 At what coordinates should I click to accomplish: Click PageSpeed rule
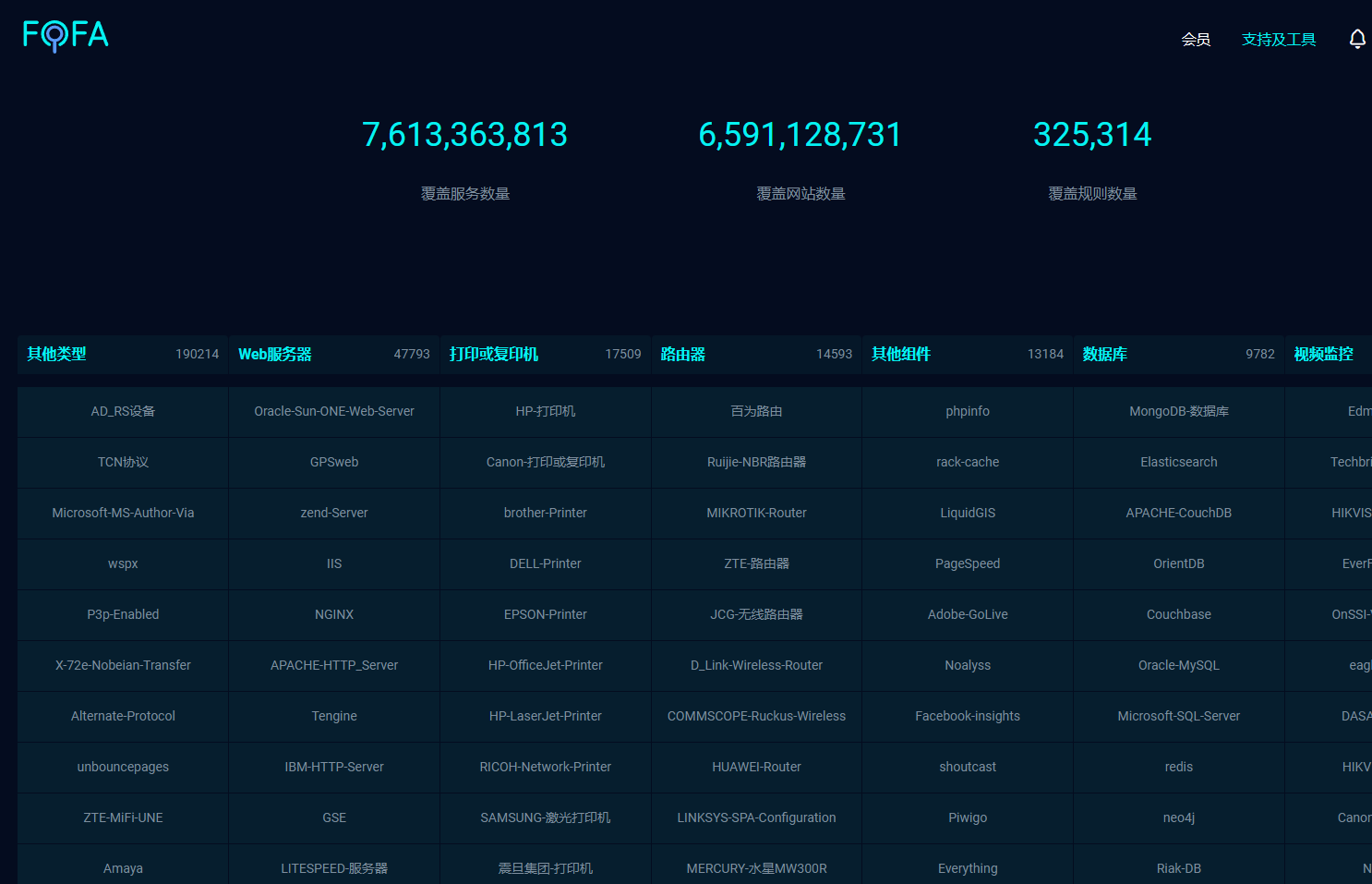(x=968, y=563)
